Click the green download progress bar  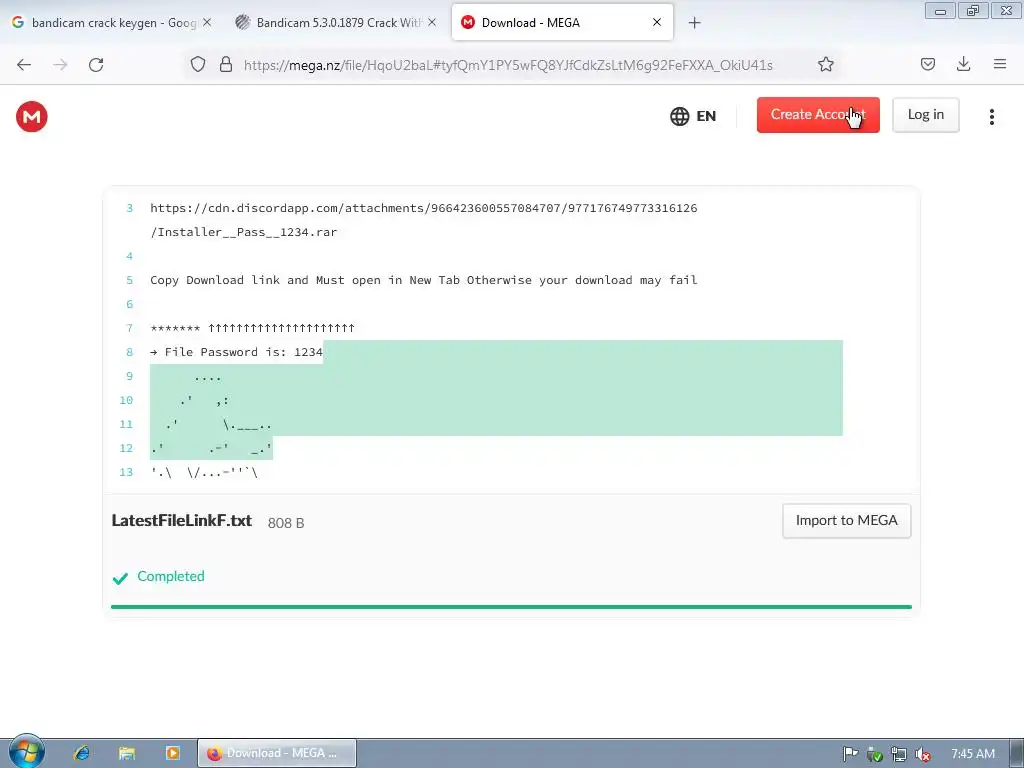click(x=511, y=607)
